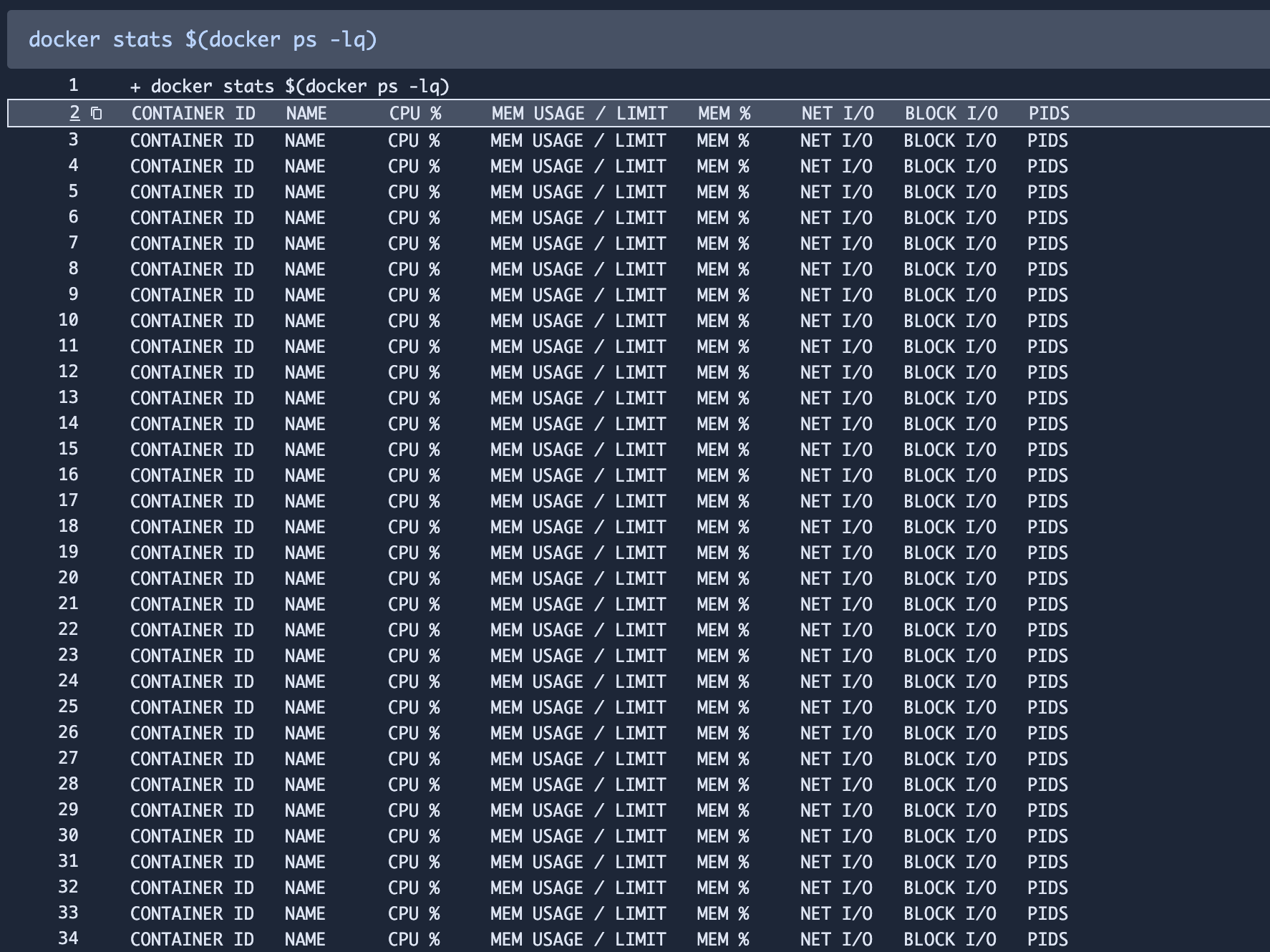Click line number 21
The image size is (1270, 952).
[69, 604]
